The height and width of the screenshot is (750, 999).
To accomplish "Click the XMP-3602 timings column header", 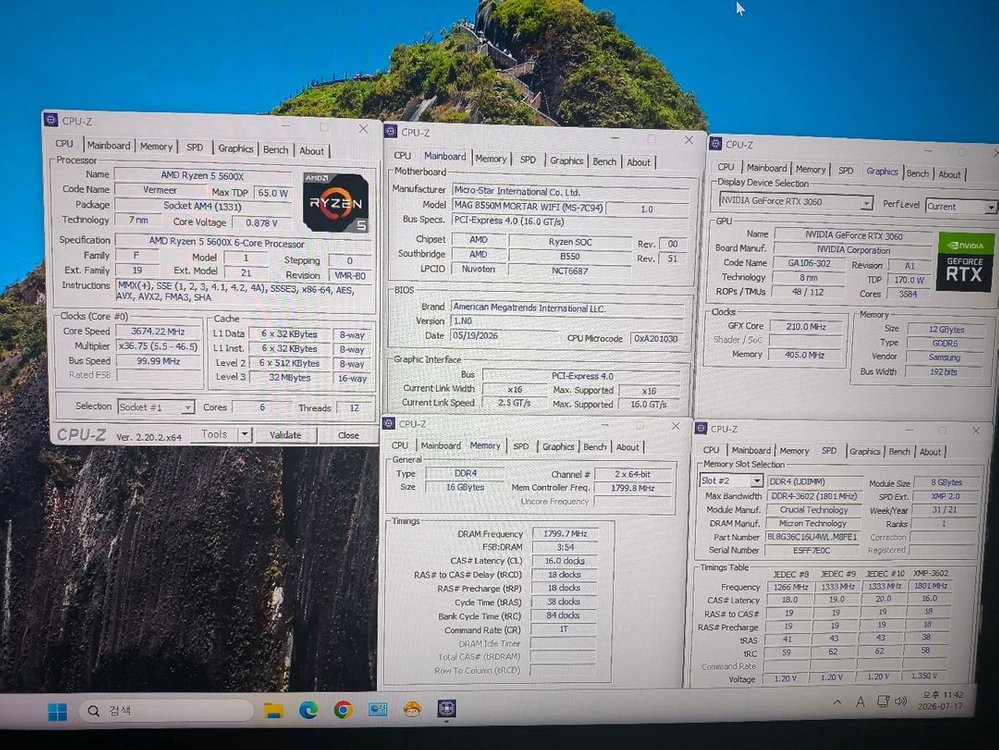I will click(931, 573).
